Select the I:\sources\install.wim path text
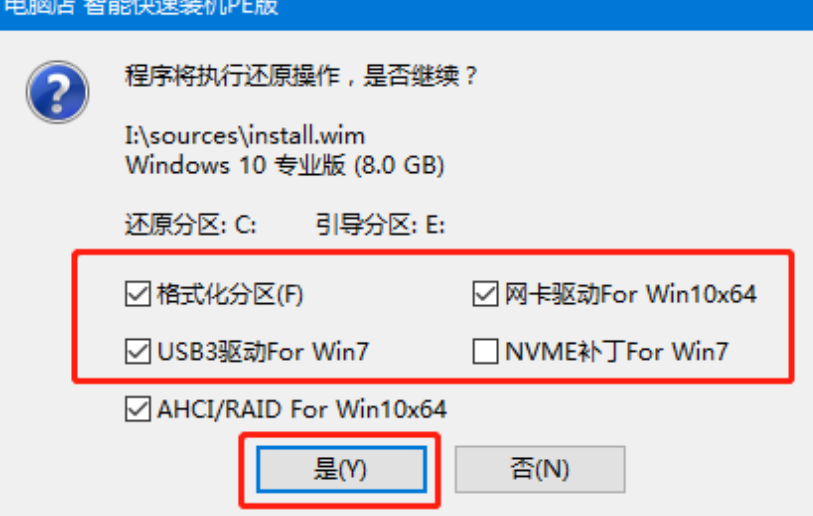The image size is (813, 516). [245, 136]
